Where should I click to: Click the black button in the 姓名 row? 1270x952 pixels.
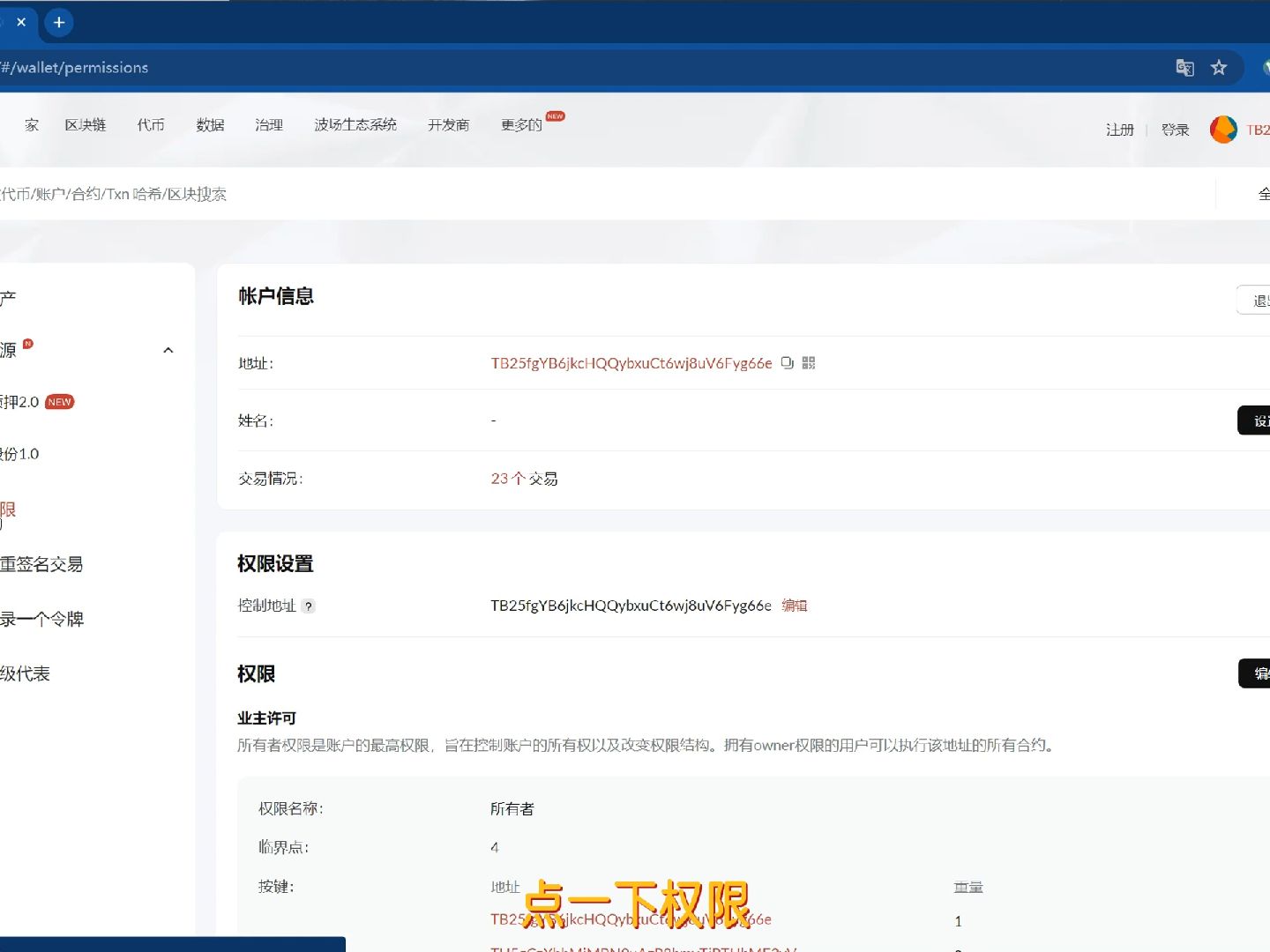pos(1254,420)
